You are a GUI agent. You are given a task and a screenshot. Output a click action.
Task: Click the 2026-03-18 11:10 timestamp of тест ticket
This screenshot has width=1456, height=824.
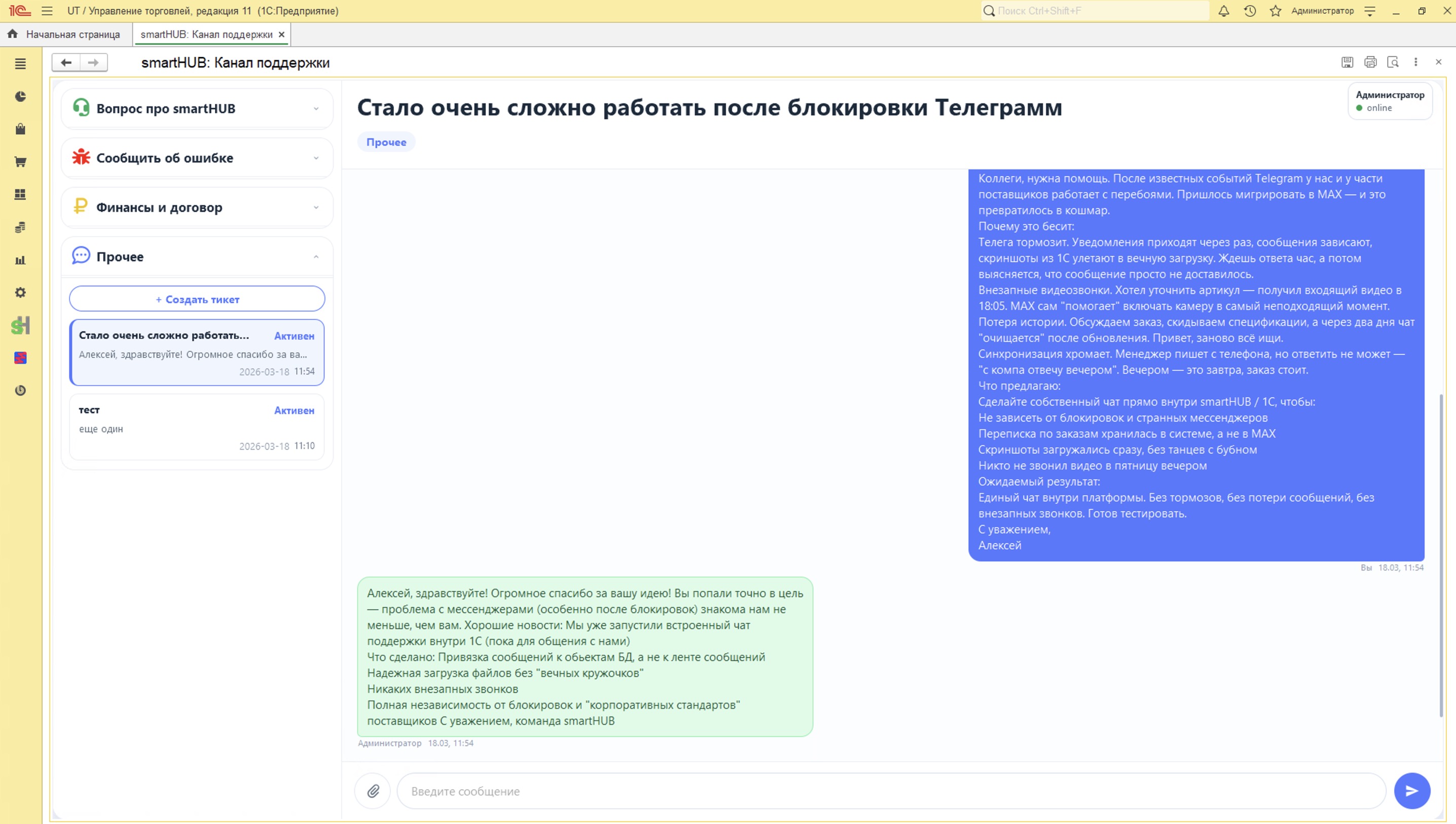click(x=277, y=446)
